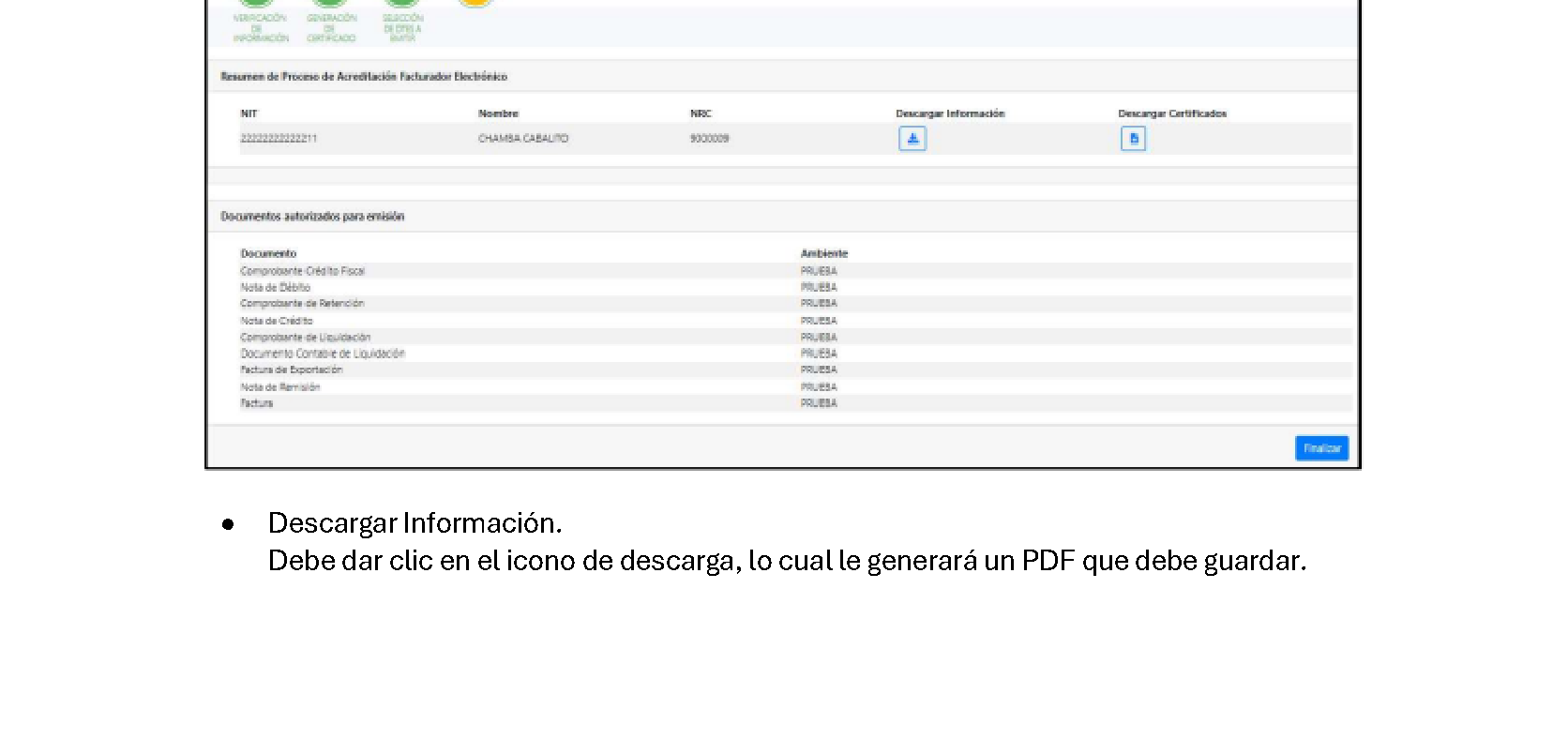Click the 'Descargar Información' column header

coord(950,113)
